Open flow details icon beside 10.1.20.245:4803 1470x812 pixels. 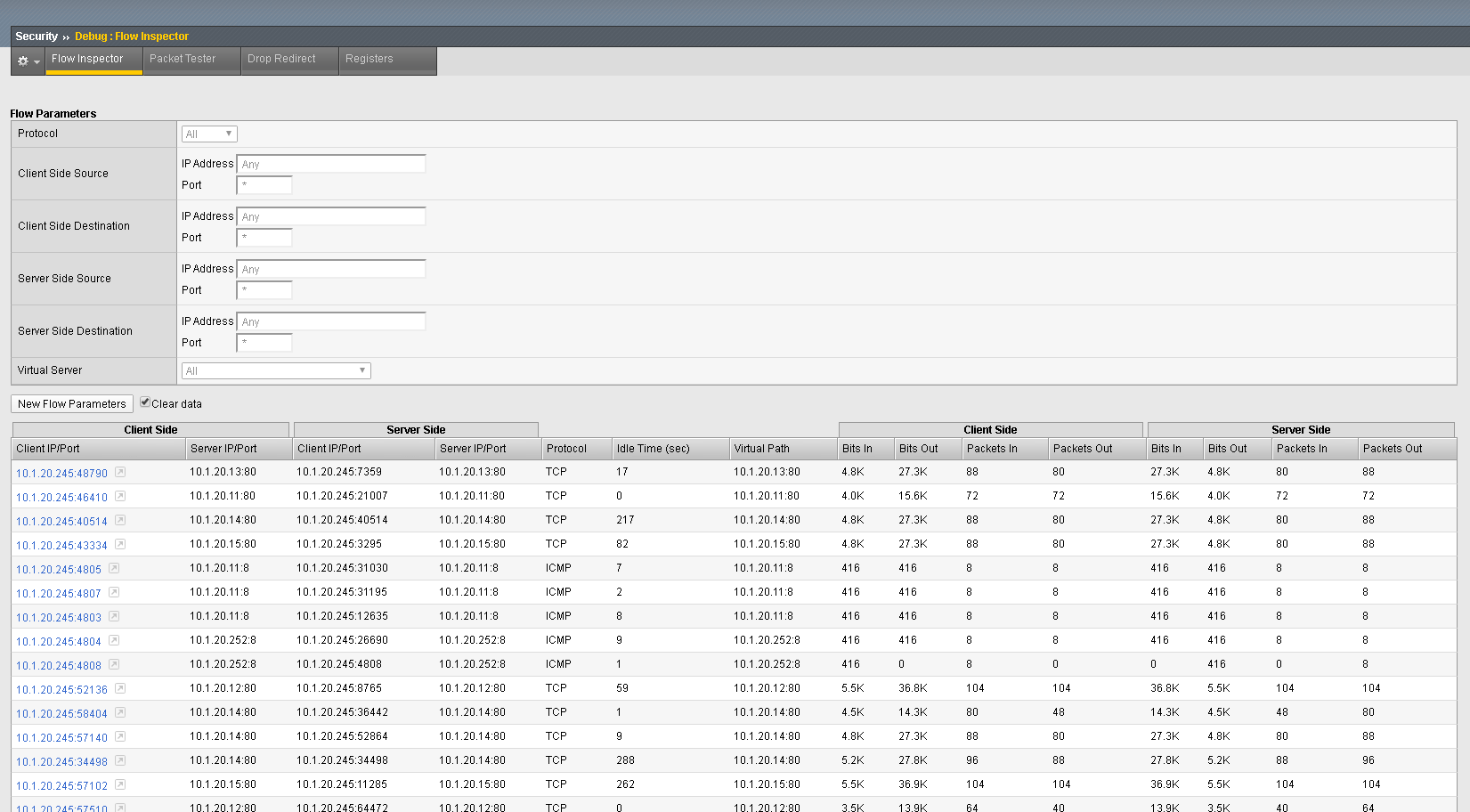coord(114,616)
